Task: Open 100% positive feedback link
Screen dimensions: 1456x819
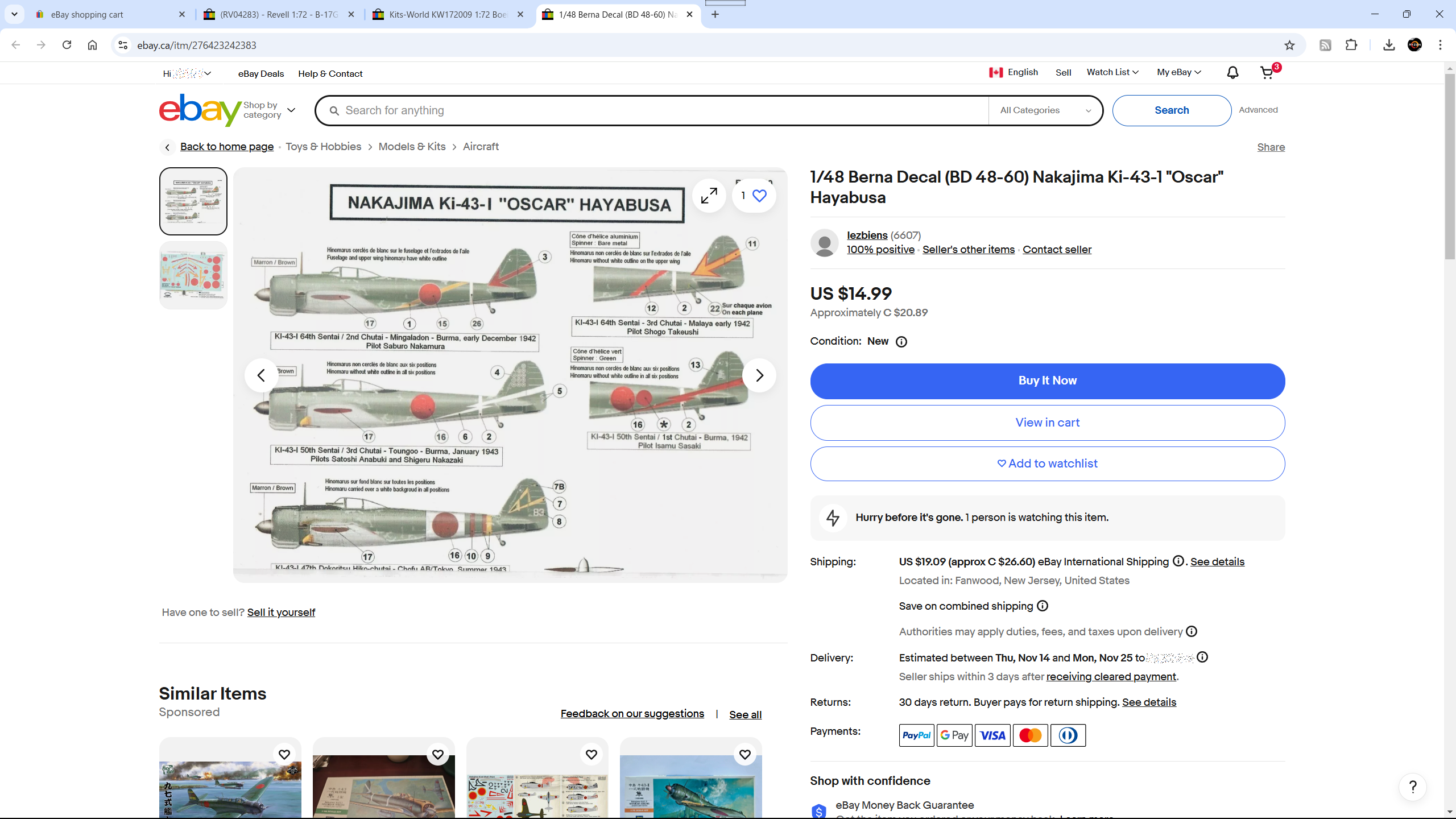Action: pos(880,249)
